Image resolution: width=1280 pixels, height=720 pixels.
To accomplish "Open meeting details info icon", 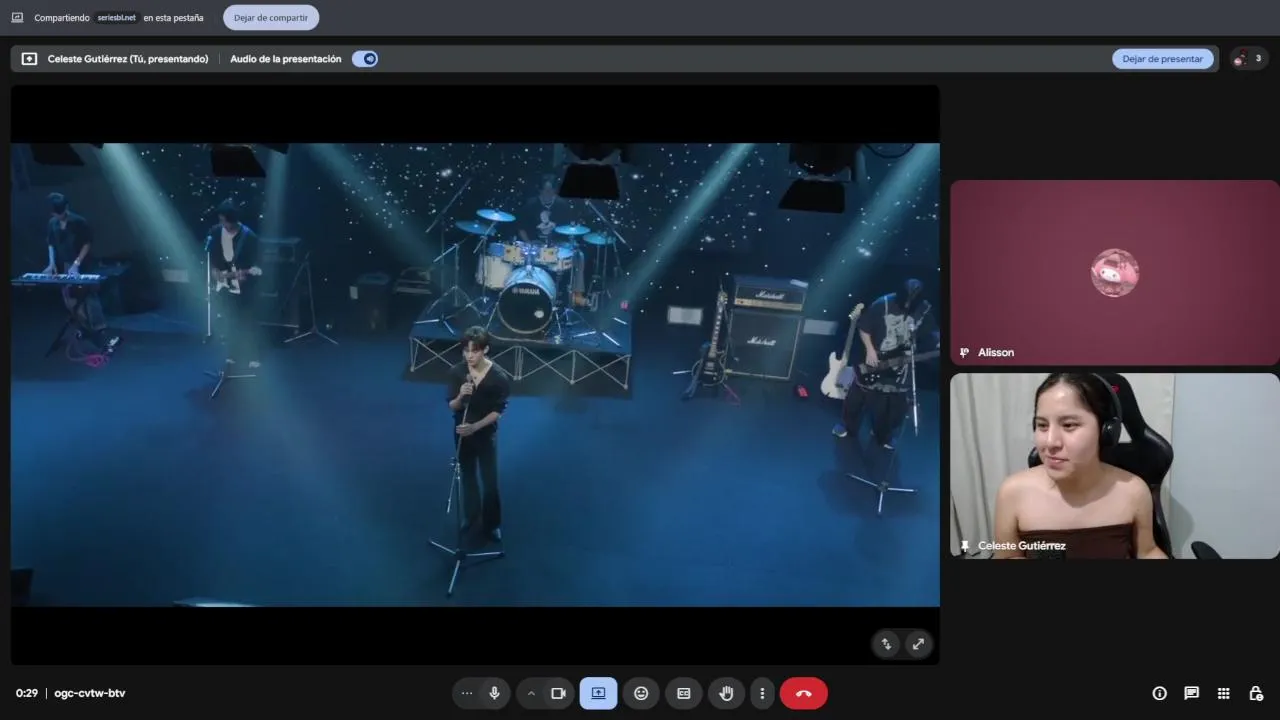I will coord(1160,693).
